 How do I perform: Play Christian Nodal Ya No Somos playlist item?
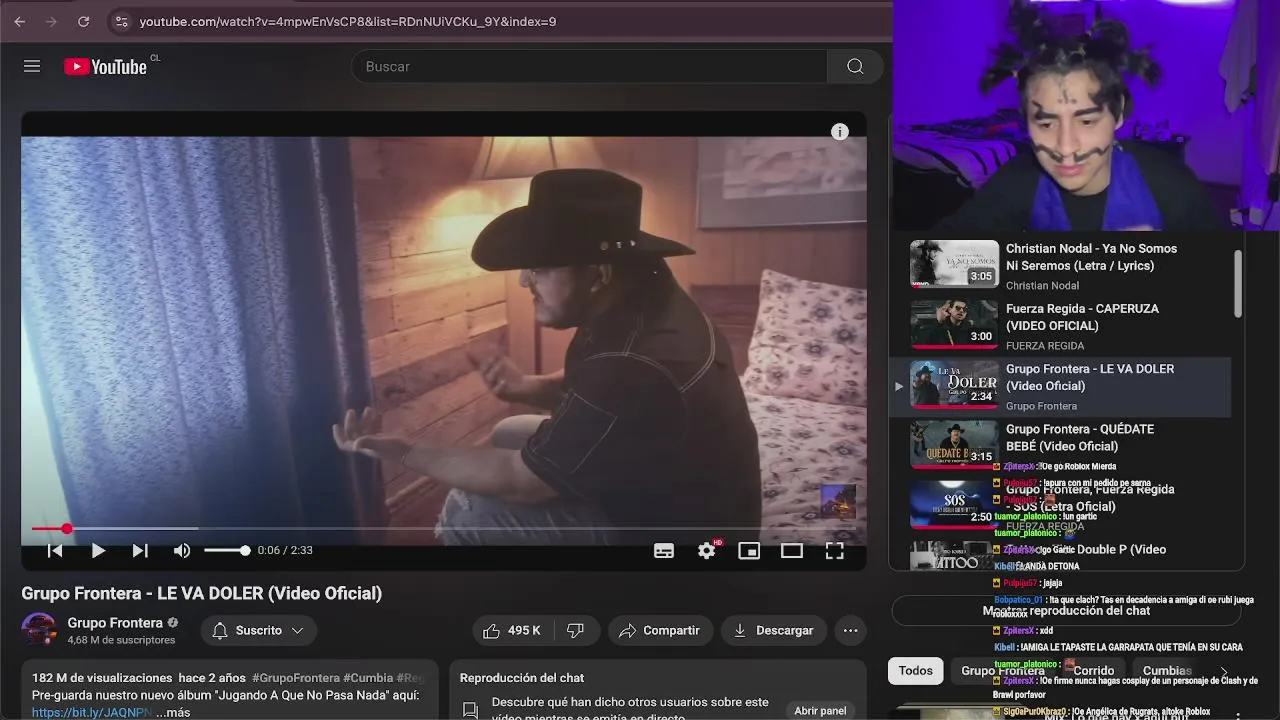[1060, 266]
